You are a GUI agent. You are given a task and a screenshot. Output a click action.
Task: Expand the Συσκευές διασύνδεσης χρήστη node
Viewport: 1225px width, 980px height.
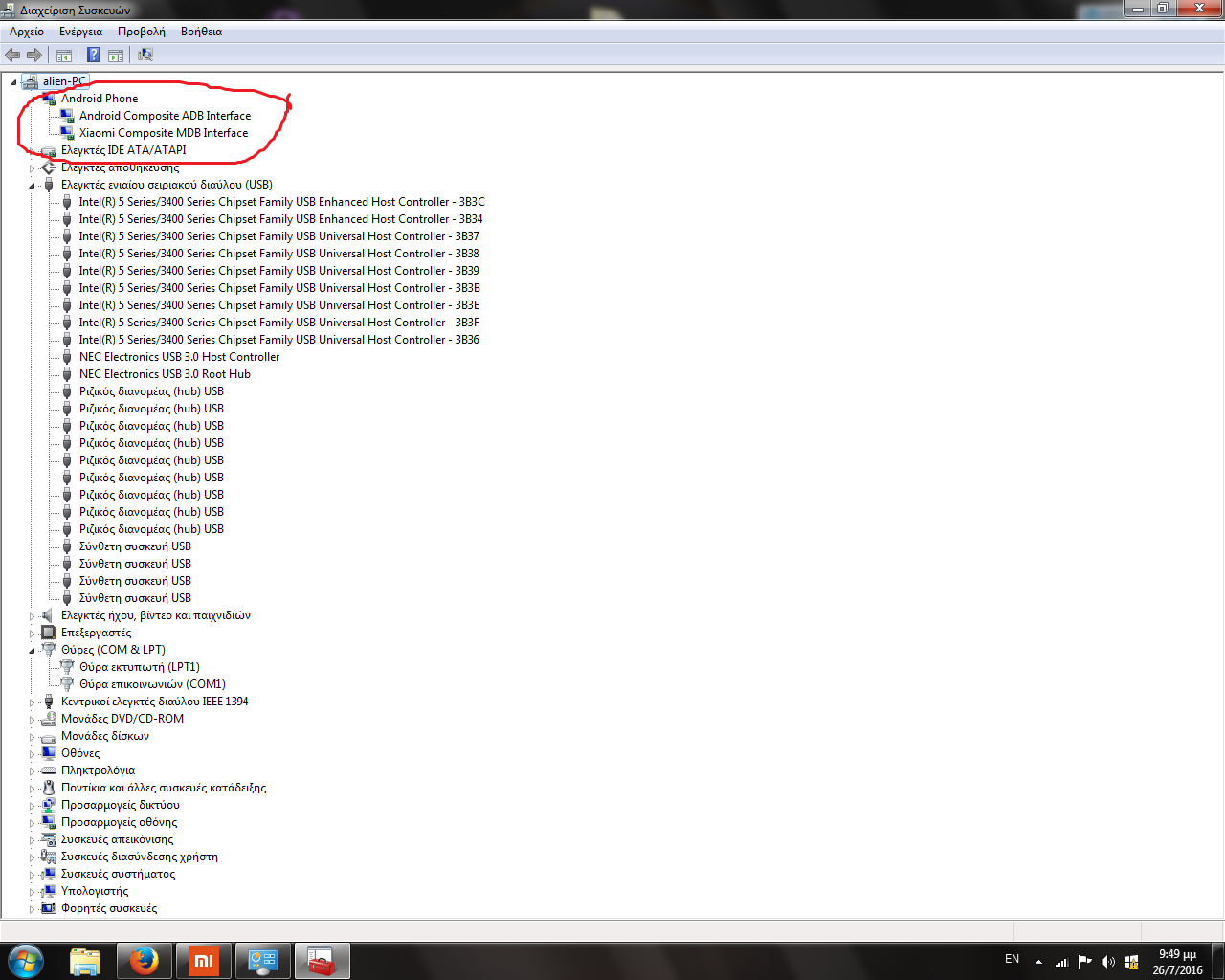coord(32,857)
